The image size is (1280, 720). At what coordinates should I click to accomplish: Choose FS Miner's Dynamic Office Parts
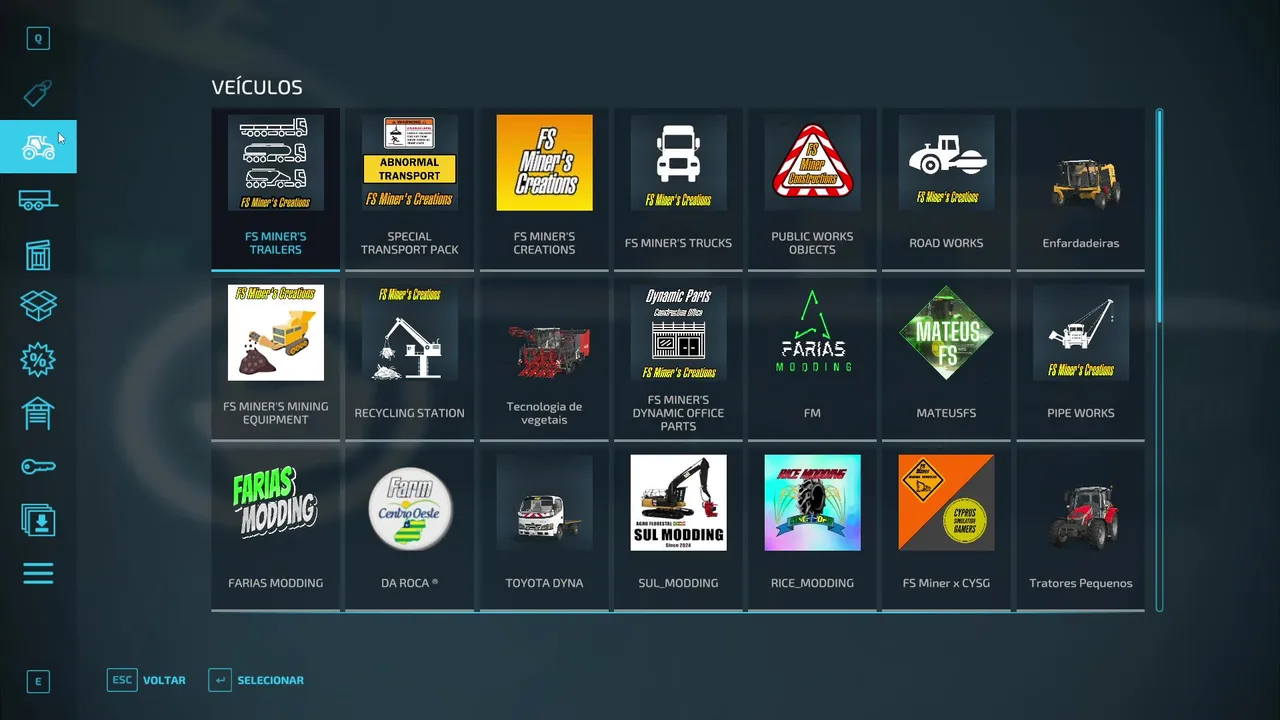pos(678,359)
